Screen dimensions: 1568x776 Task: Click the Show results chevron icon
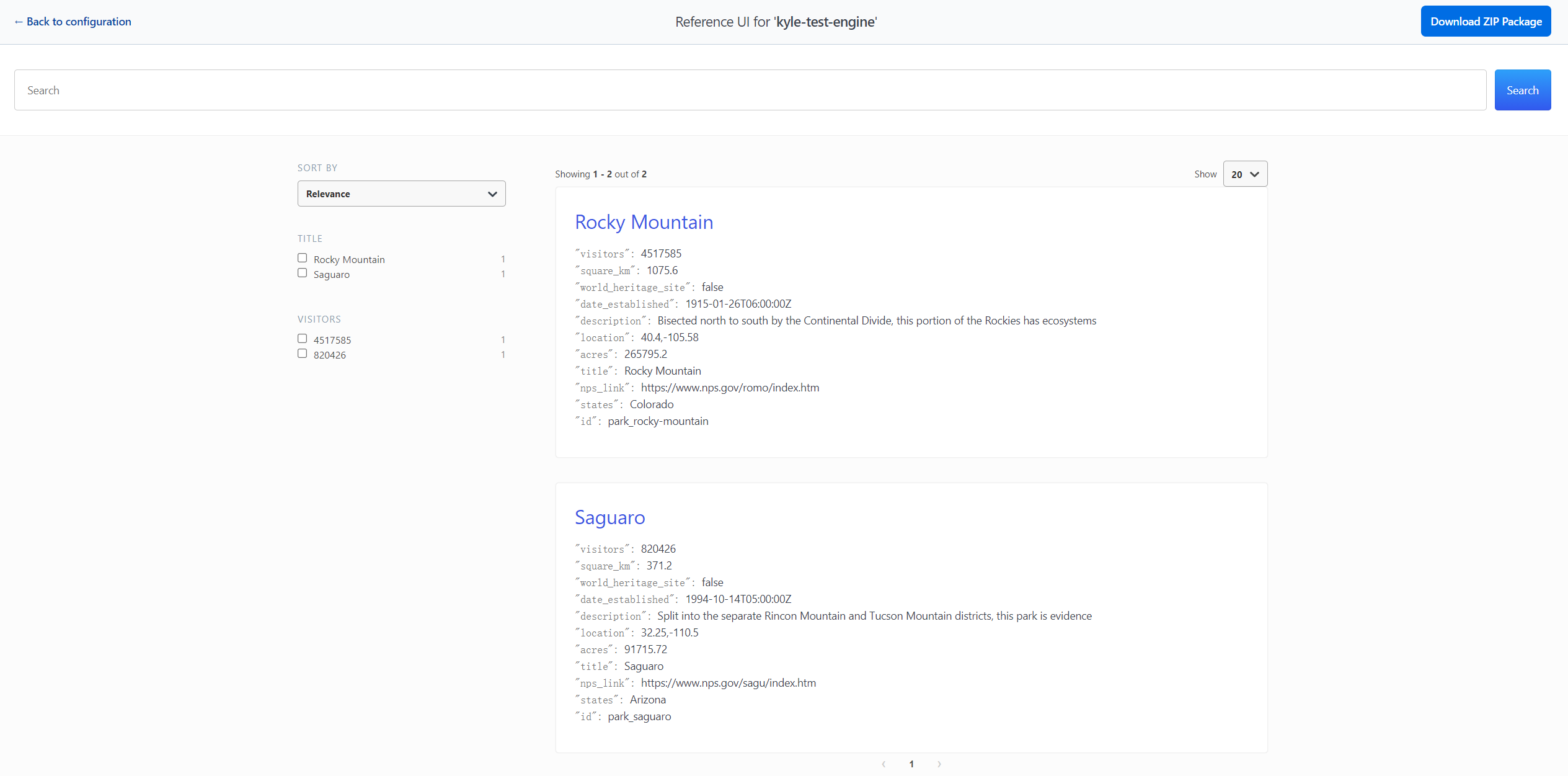pos(1255,174)
